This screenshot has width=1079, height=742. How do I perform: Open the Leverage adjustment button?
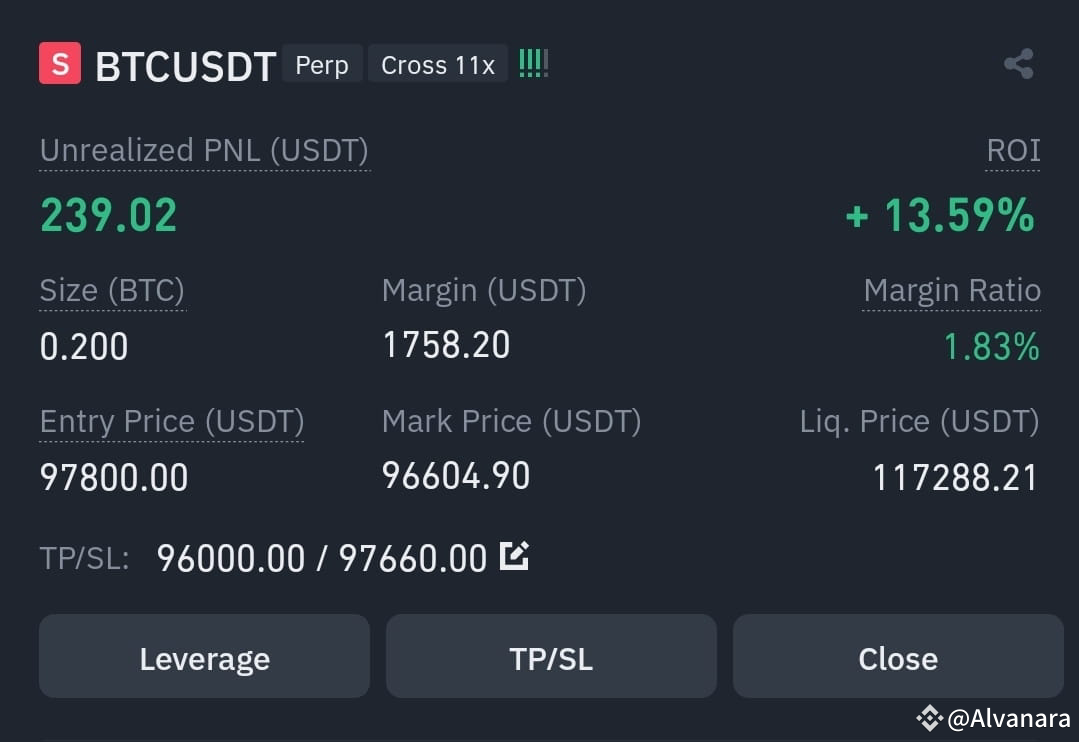(204, 657)
